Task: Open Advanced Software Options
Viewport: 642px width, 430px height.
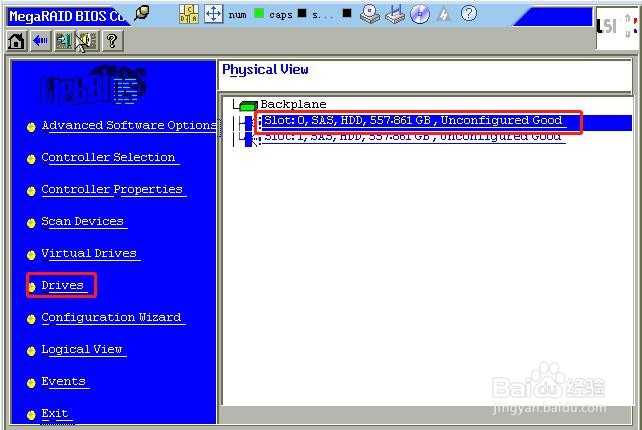Action: pos(129,125)
